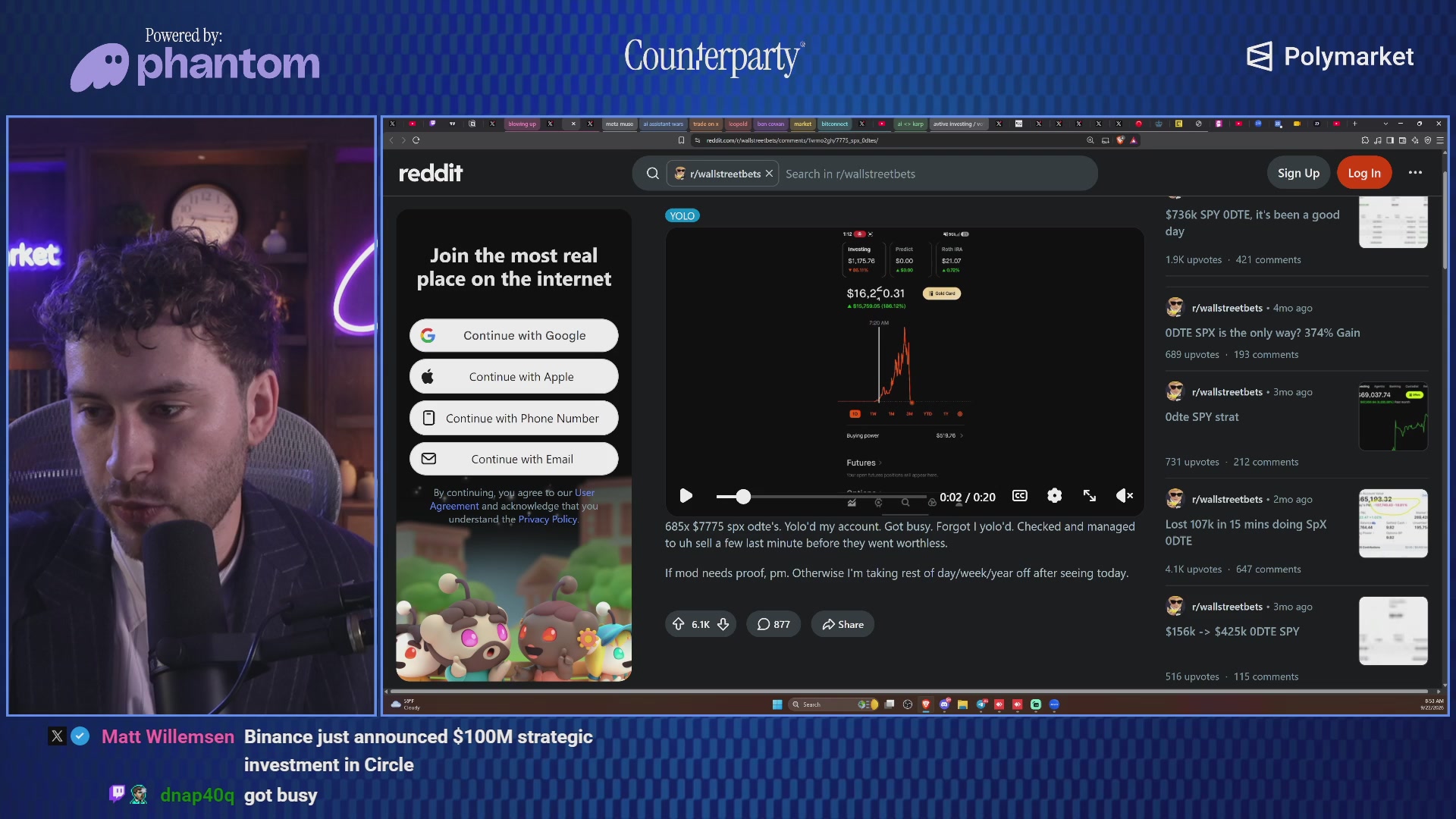Click the Brave Shields lion icon
This screenshot has height=819, width=1456.
[1120, 140]
